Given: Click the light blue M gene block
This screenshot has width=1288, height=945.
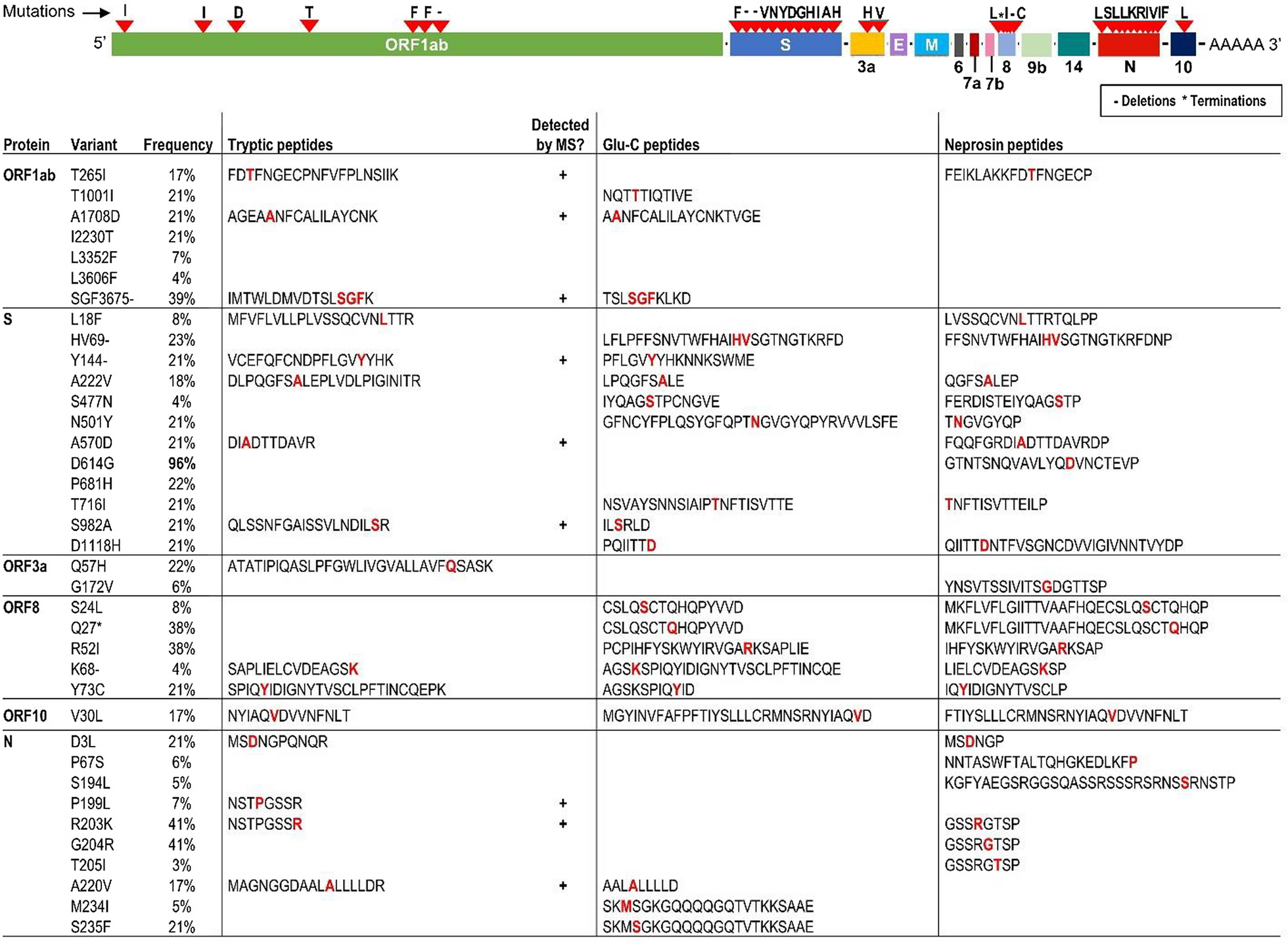Looking at the screenshot, I should click(931, 45).
